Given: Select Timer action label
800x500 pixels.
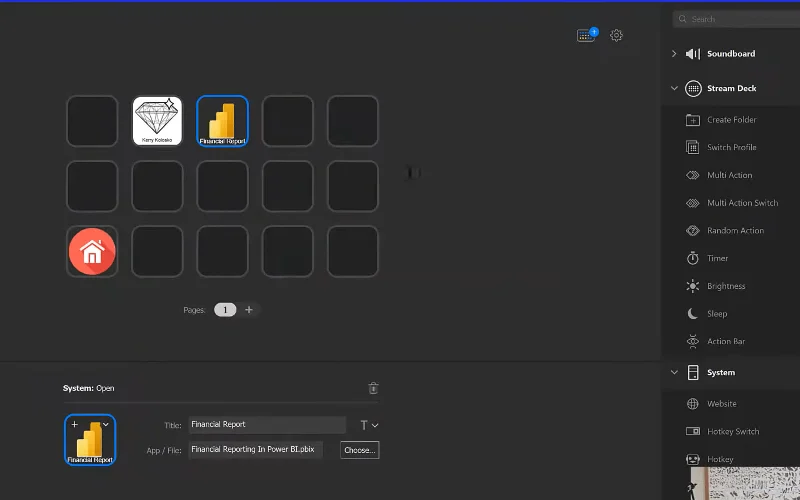Looking at the screenshot, I should coord(717,258).
